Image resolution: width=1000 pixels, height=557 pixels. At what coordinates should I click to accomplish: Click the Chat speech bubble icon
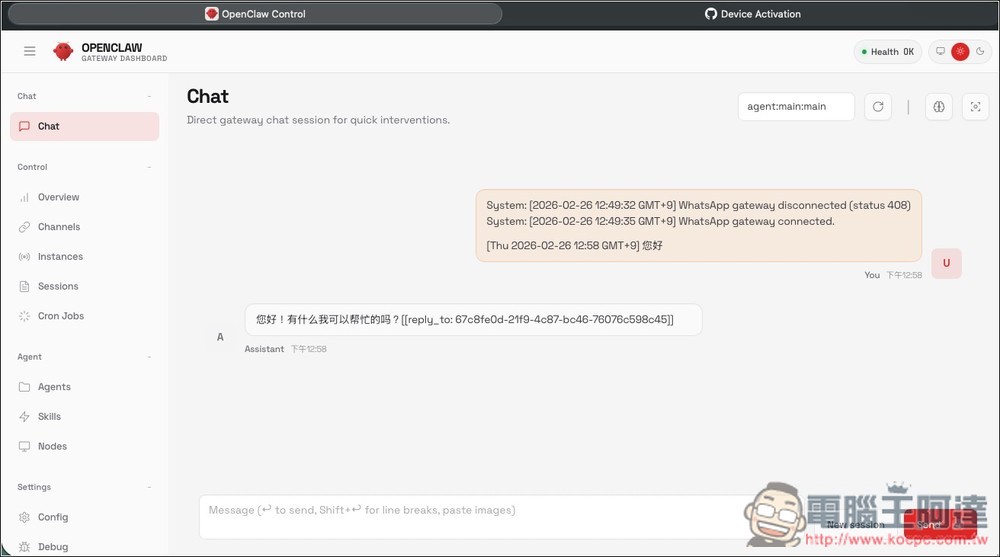pos(24,126)
